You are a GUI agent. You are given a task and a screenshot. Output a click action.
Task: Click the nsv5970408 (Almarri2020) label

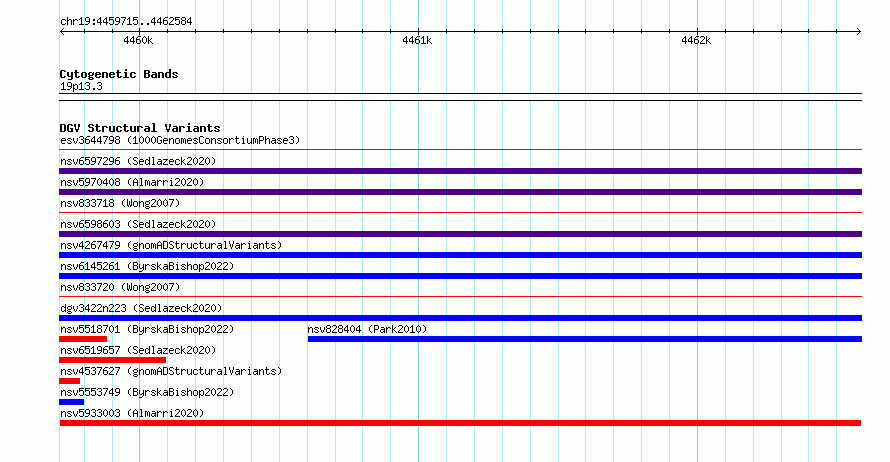[x=132, y=182]
